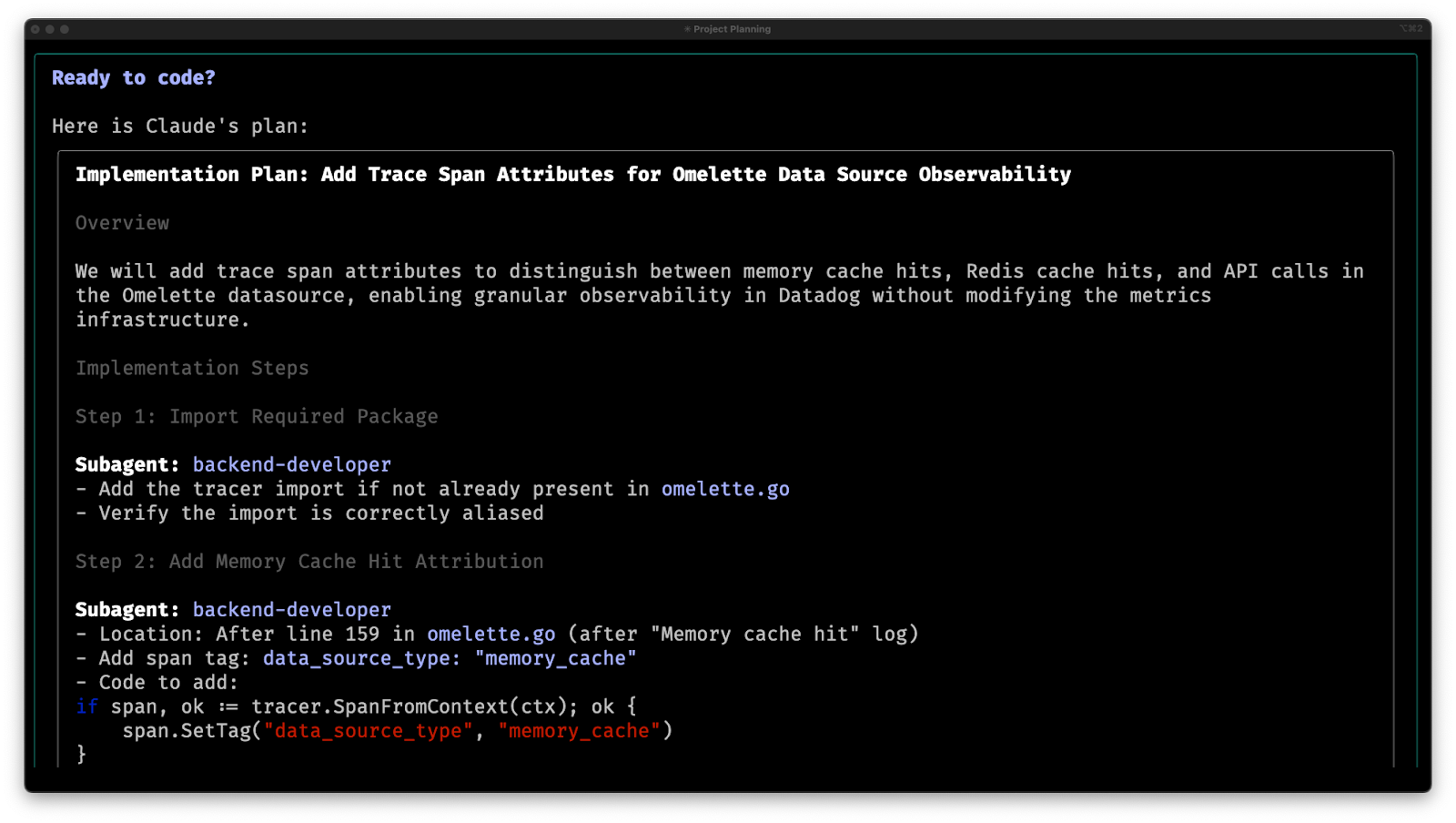Open omelette.go link in the Location line
The width and height of the screenshot is (1456, 823).
[x=490, y=634]
